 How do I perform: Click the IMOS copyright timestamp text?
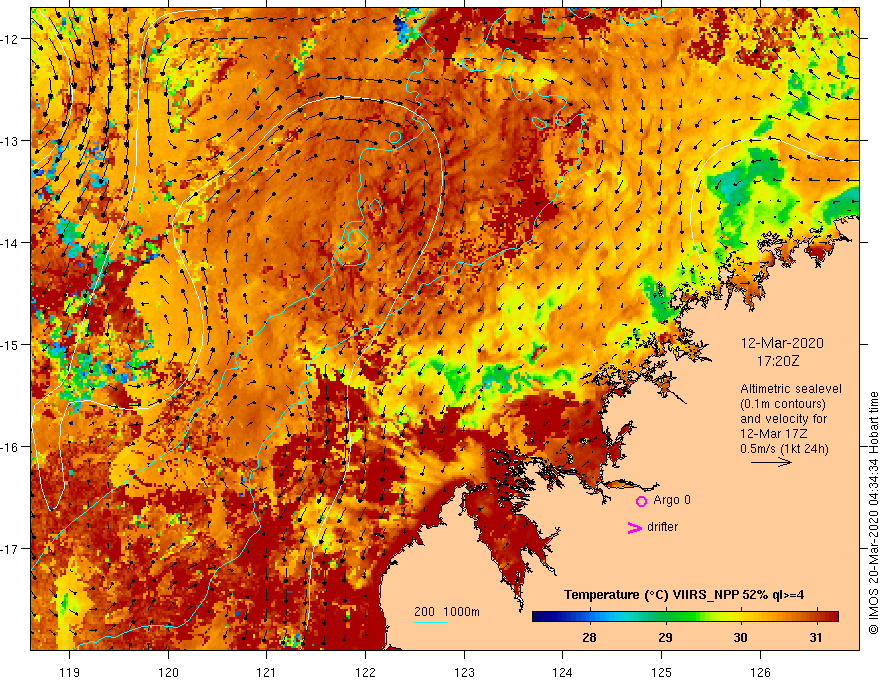click(x=873, y=514)
